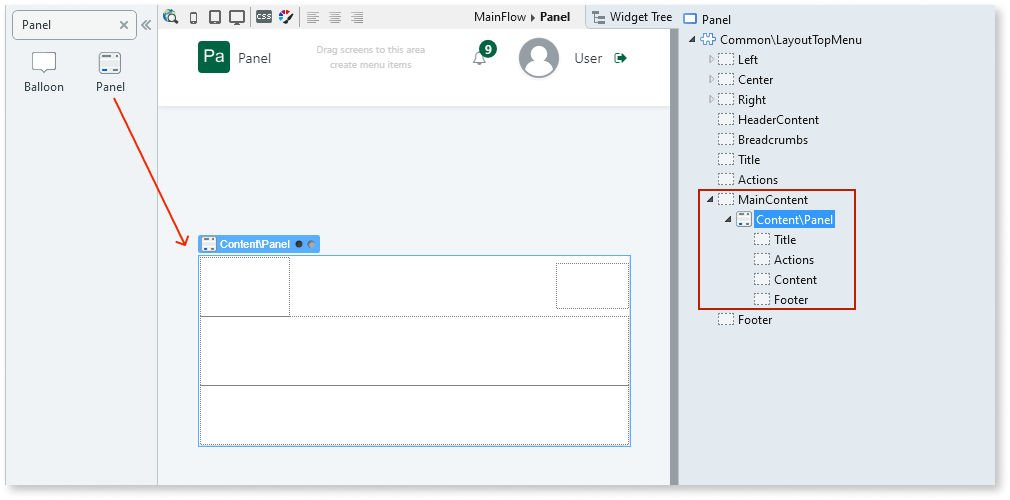
Task: Switch to tablet preview device icon
Action: click(x=214, y=17)
